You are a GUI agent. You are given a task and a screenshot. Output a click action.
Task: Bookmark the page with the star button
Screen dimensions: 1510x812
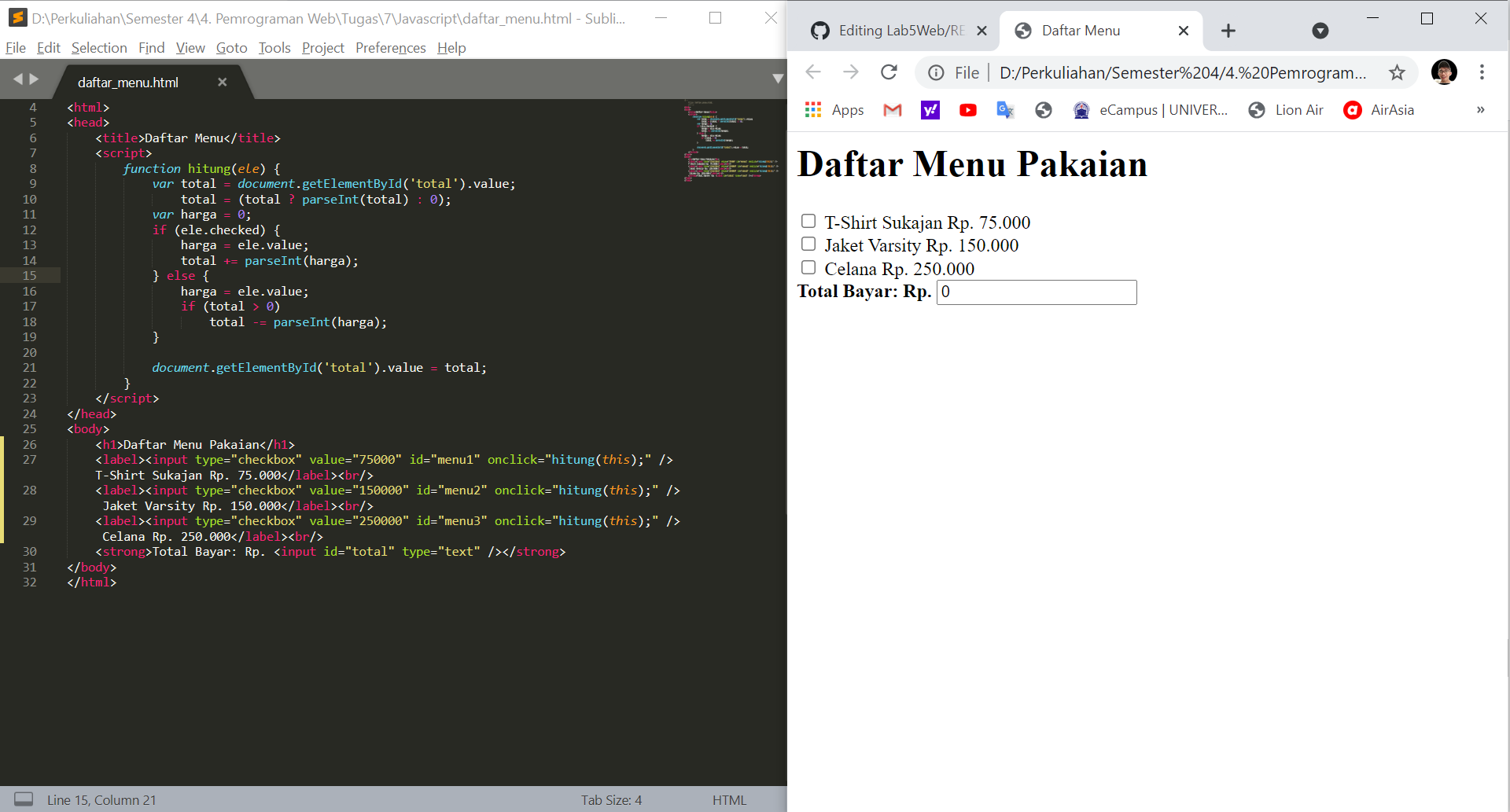click(x=1398, y=72)
